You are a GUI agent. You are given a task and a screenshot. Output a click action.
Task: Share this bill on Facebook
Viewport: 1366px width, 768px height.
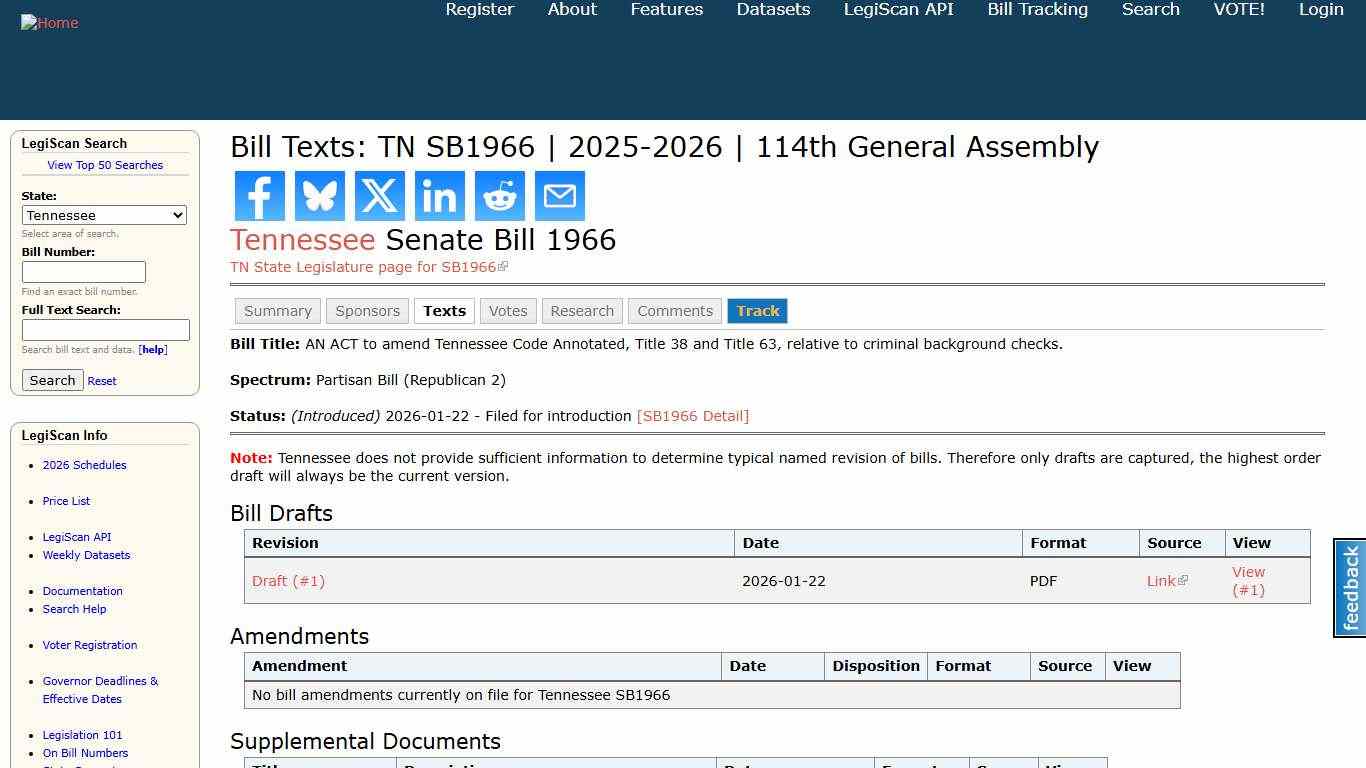(259, 195)
